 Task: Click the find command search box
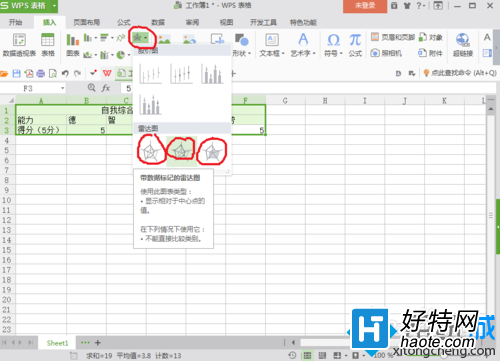tap(460, 73)
